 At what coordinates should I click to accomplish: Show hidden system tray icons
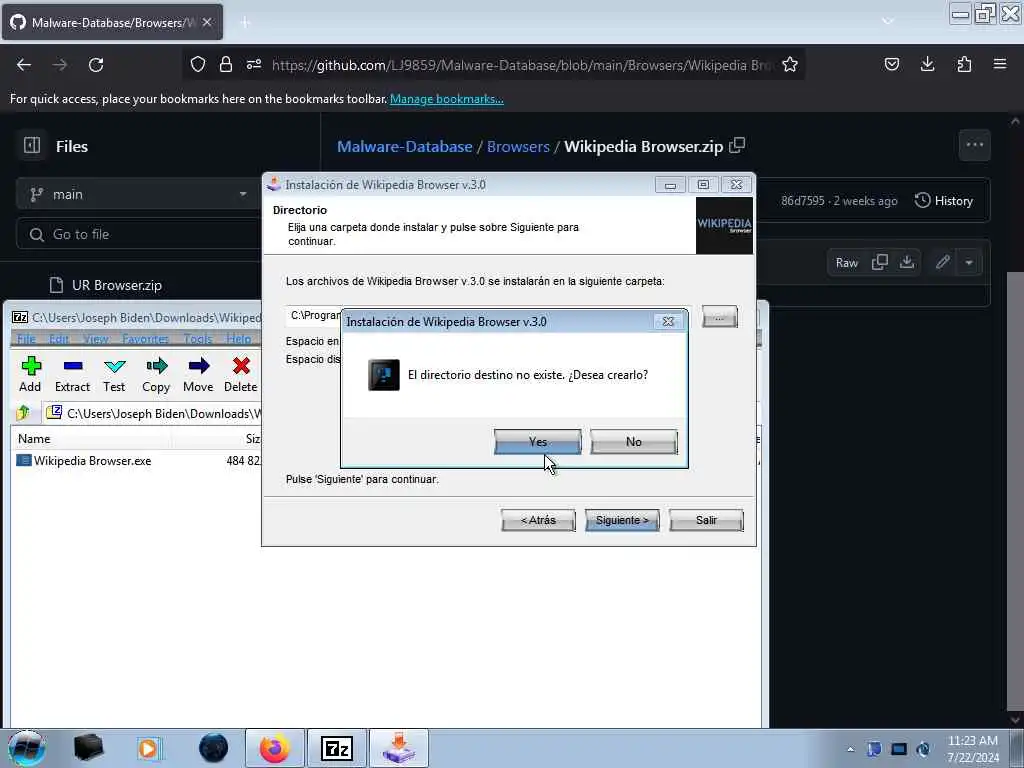[x=850, y=749]
